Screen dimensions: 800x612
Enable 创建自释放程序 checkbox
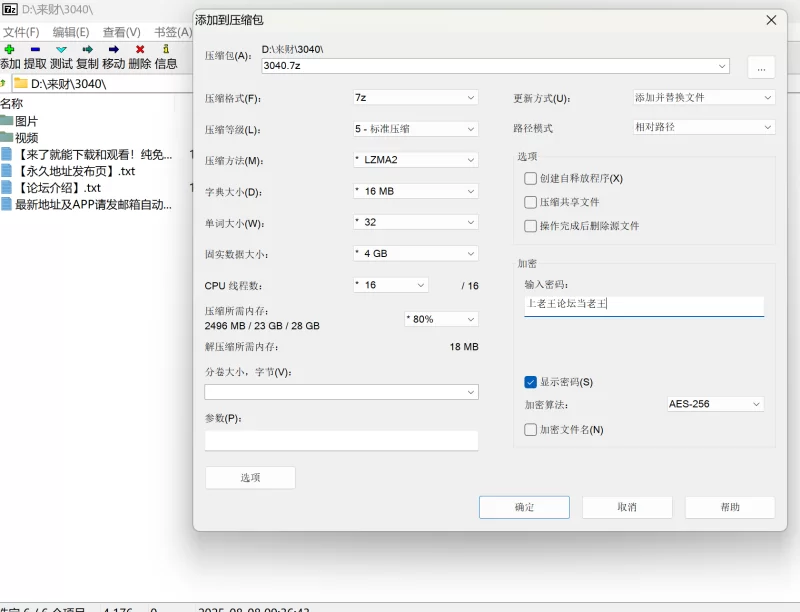(x=530, y=178)
